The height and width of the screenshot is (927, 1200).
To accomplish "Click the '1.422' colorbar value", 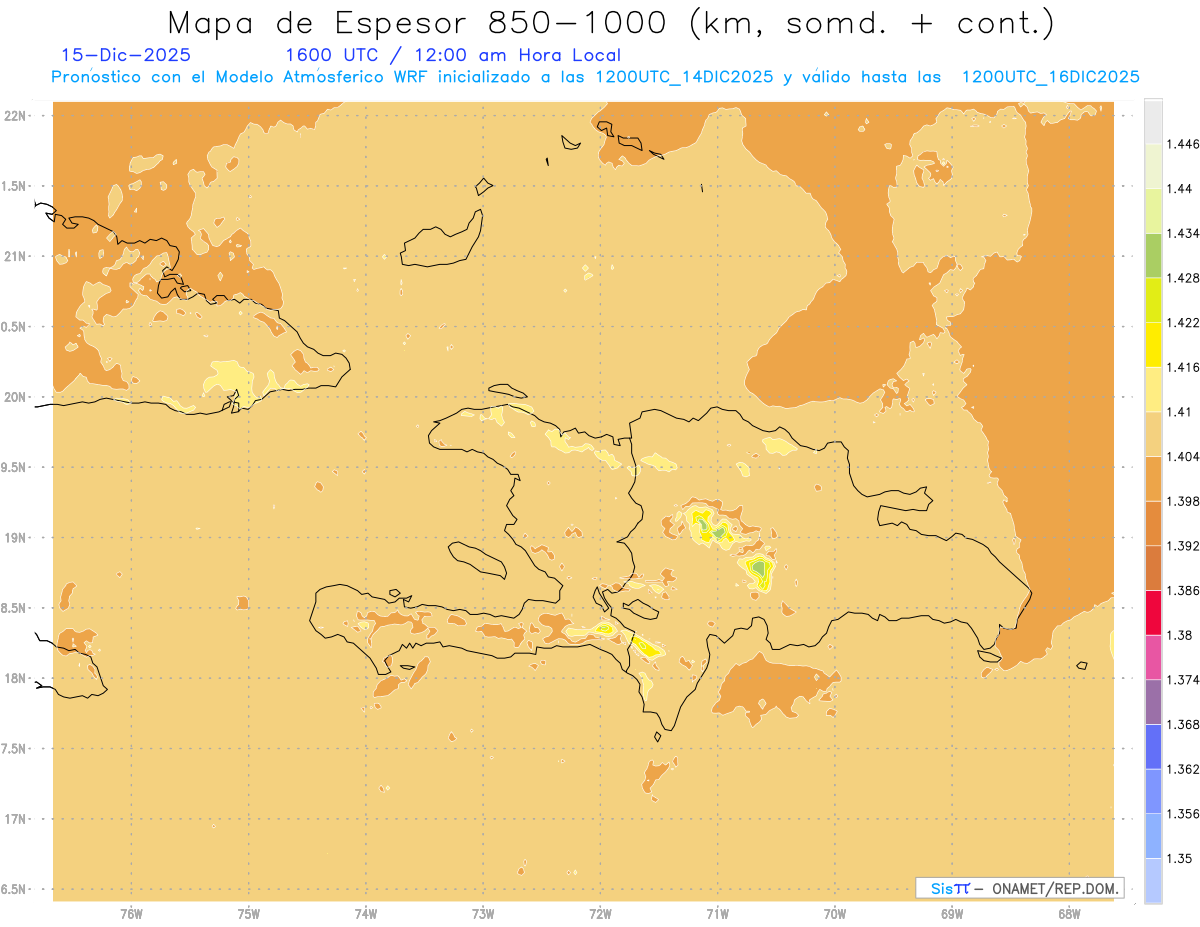I will pos(1183,323).
